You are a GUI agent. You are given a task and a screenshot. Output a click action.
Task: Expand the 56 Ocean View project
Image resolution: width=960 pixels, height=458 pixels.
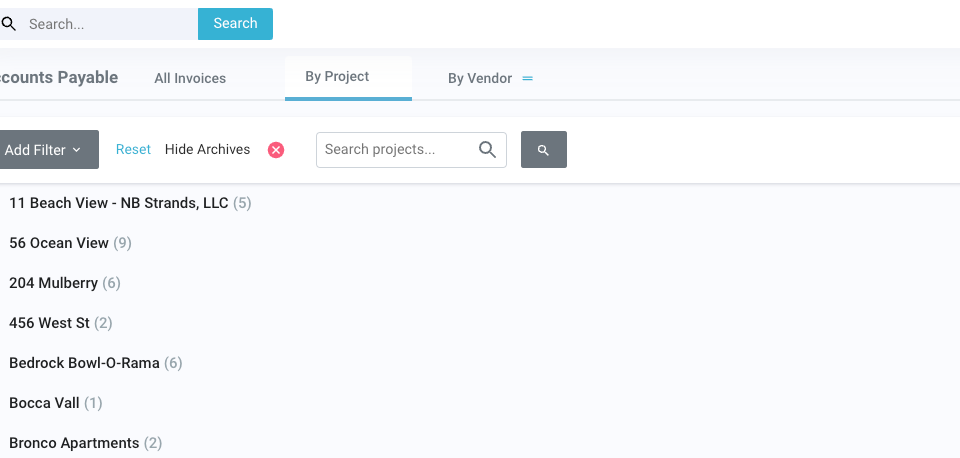click(x=59, y=243)
